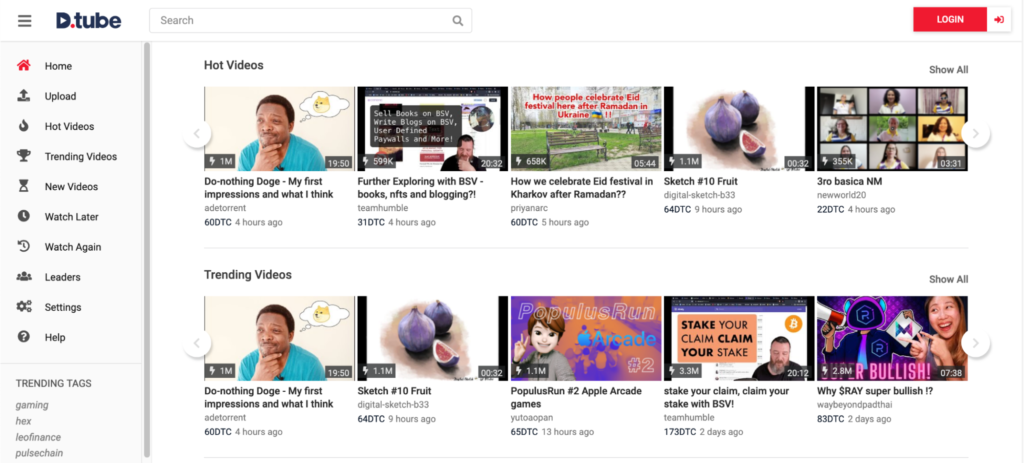The width and height of the screenshot is (1024, 463).
Task: Open the Leaders menu item
Action: (x=62, y=277)
